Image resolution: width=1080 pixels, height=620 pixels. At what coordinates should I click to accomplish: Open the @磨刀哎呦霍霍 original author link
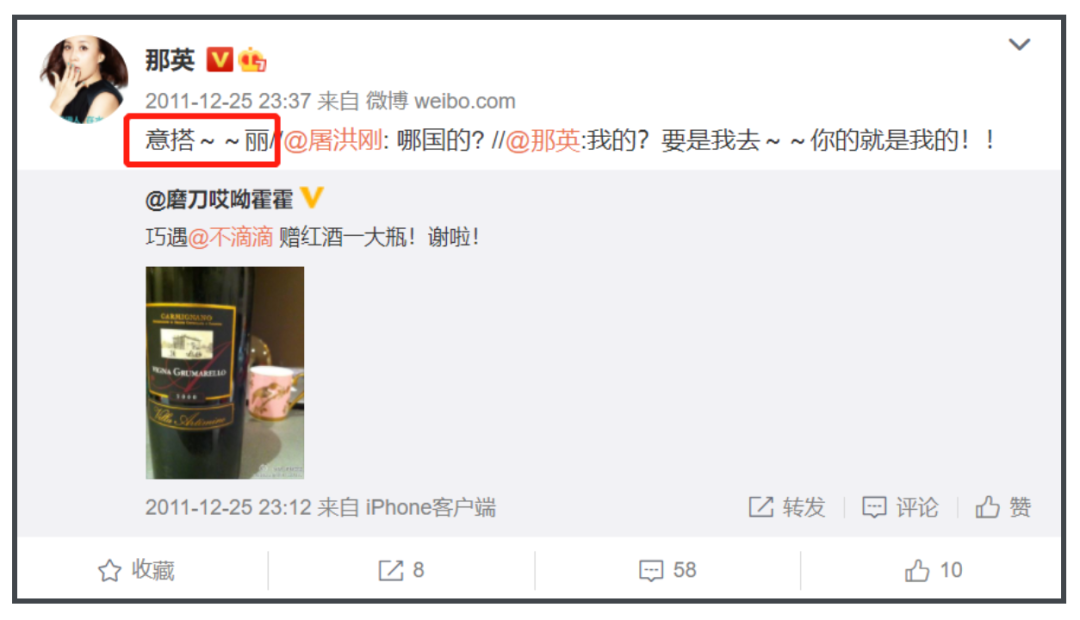coord(219,200)
